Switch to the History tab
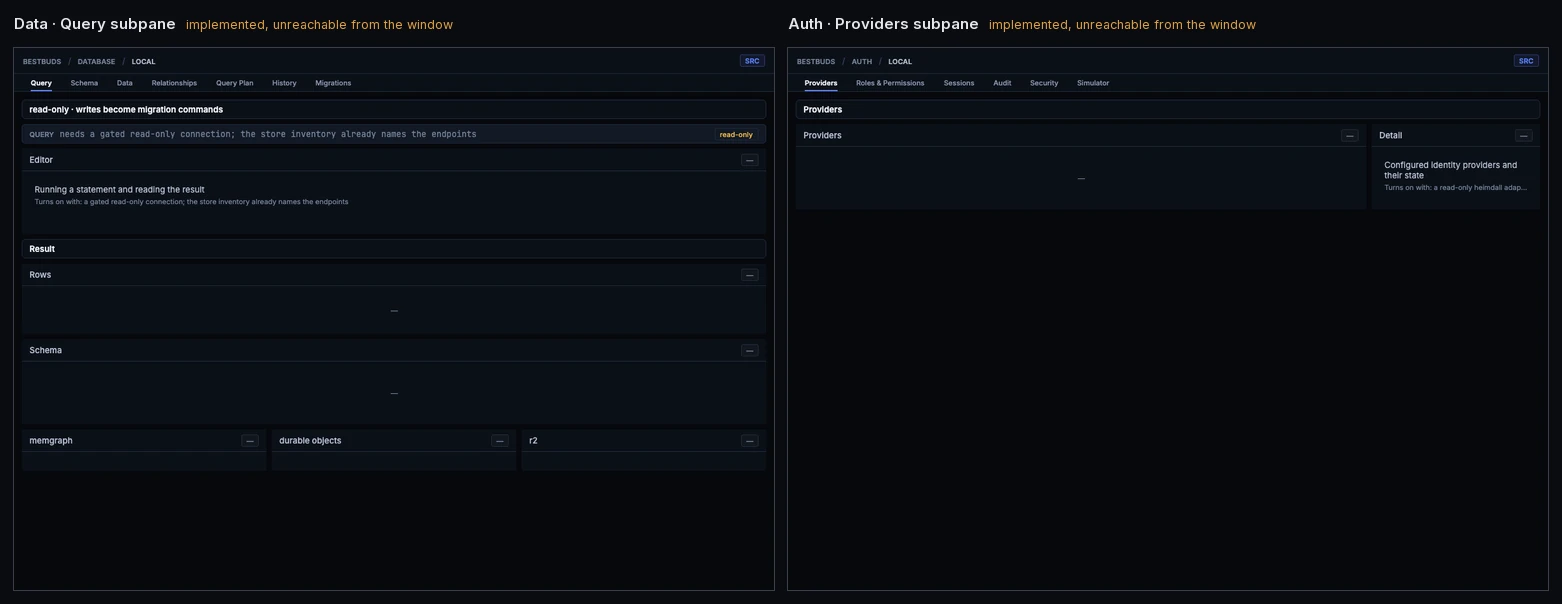Image resolution: width=1562 pixels, height=604 pixels. pyautogui.click(x=284, y=83)
